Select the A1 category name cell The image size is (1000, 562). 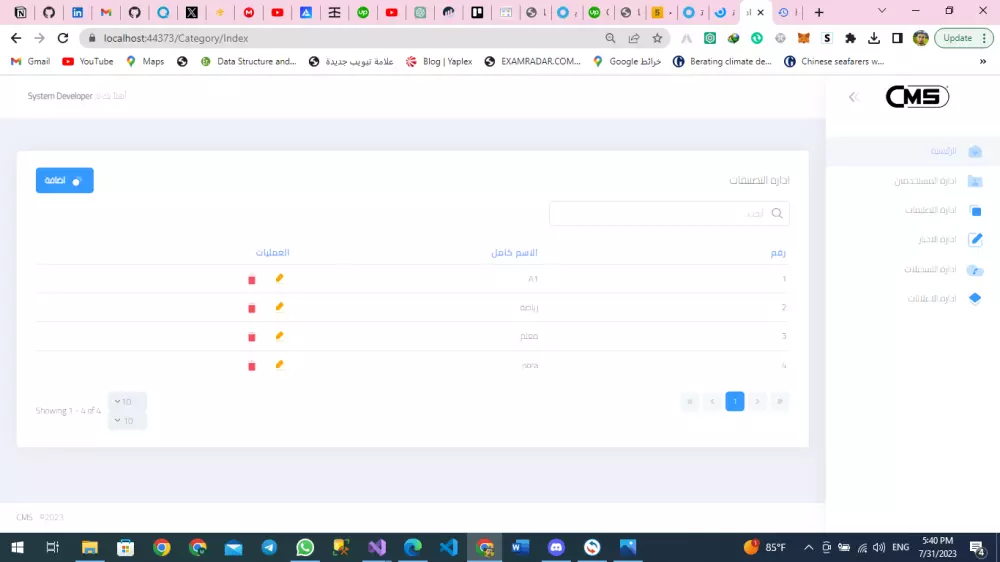click(x=533, y=279)
